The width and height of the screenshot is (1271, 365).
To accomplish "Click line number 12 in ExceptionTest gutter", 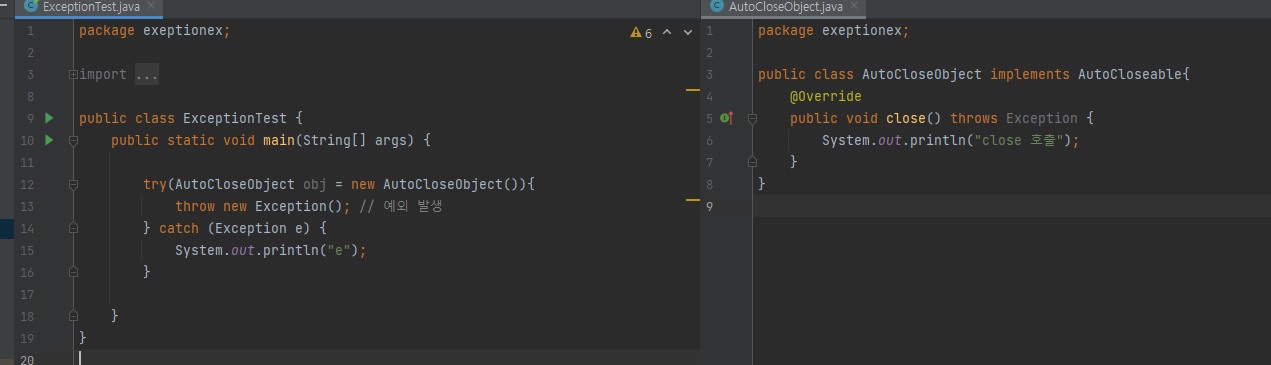I will (27, 184).
